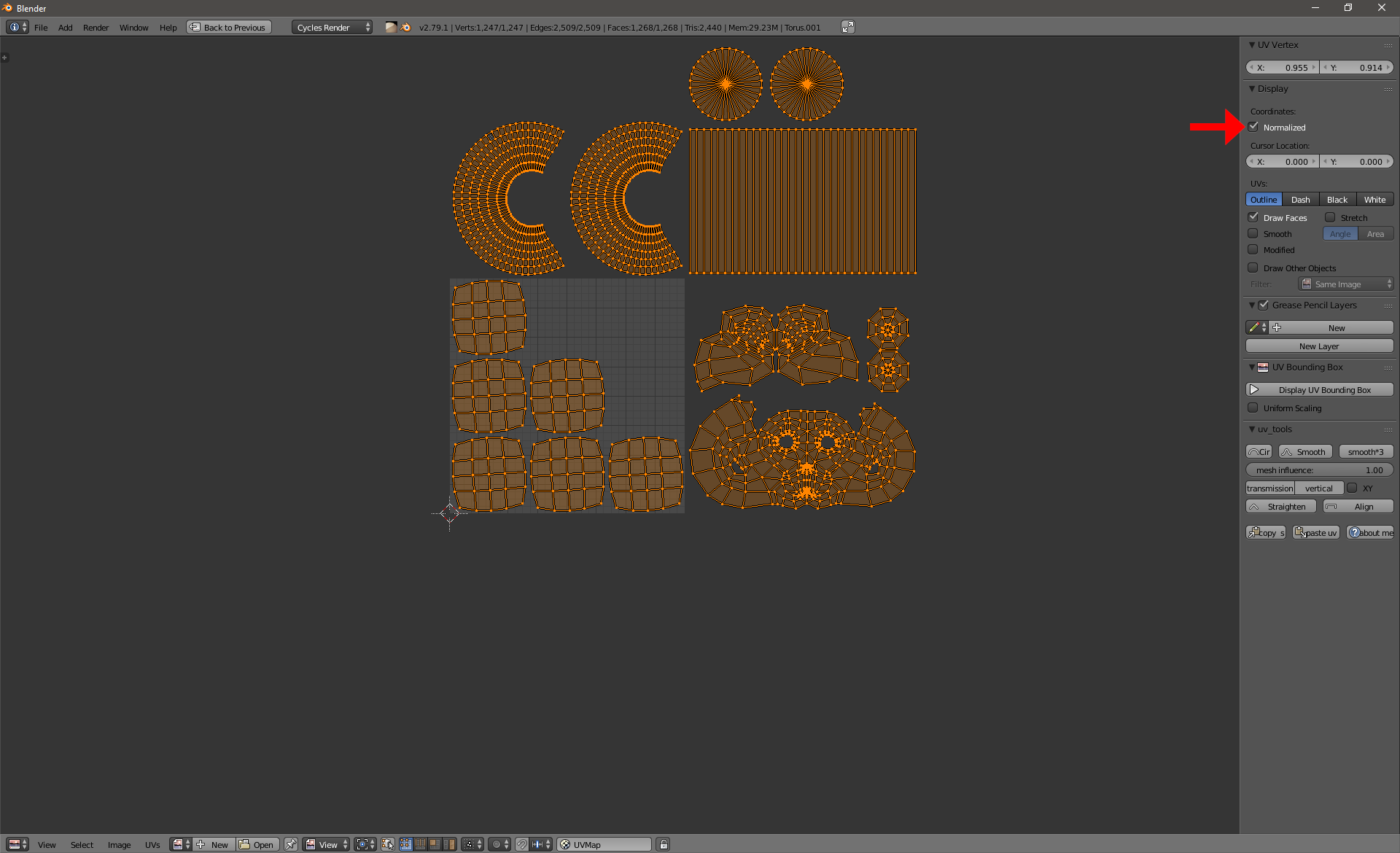Toggle proportional editing circle icon

[499, 844]
